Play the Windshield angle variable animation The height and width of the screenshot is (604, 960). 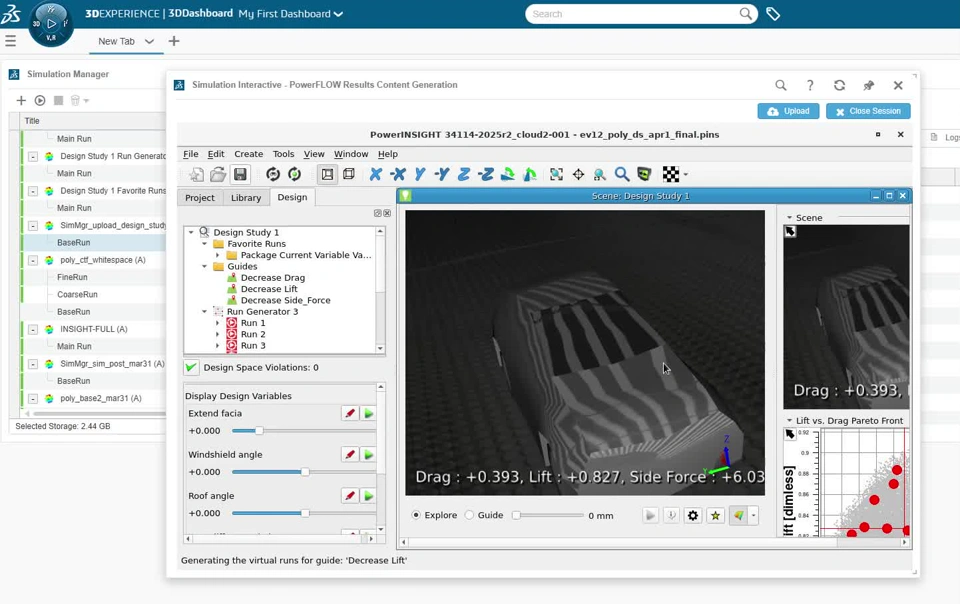click(x=369, y=455)
